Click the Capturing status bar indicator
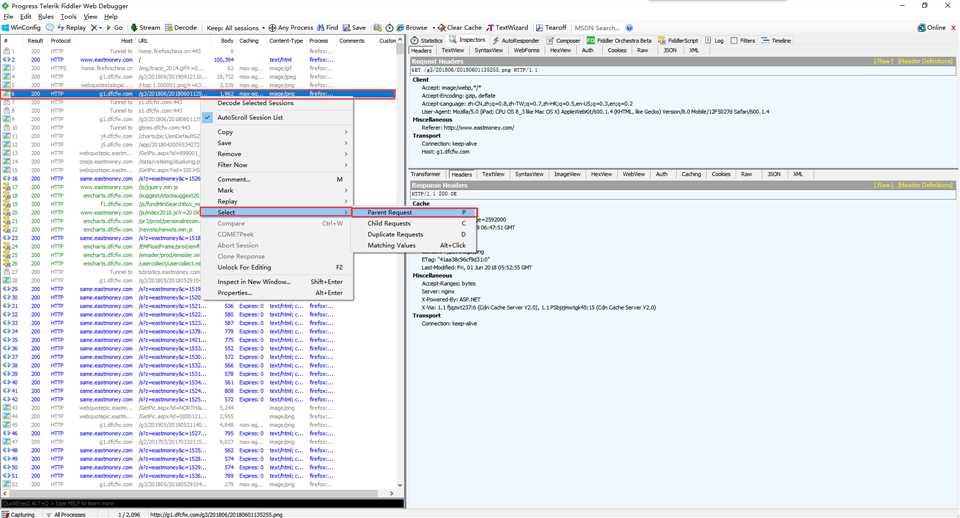 [18, 514]
